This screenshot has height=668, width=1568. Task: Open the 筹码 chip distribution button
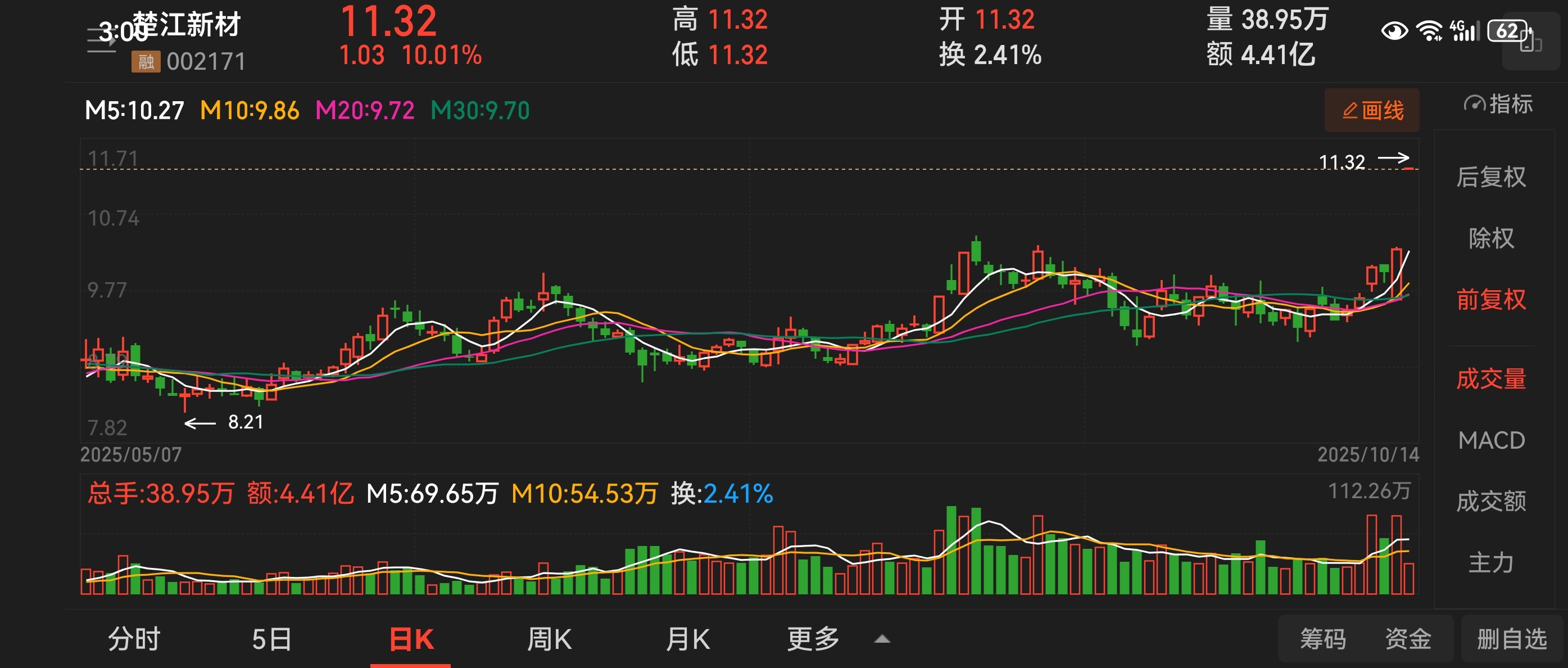tap(1323, 639)
